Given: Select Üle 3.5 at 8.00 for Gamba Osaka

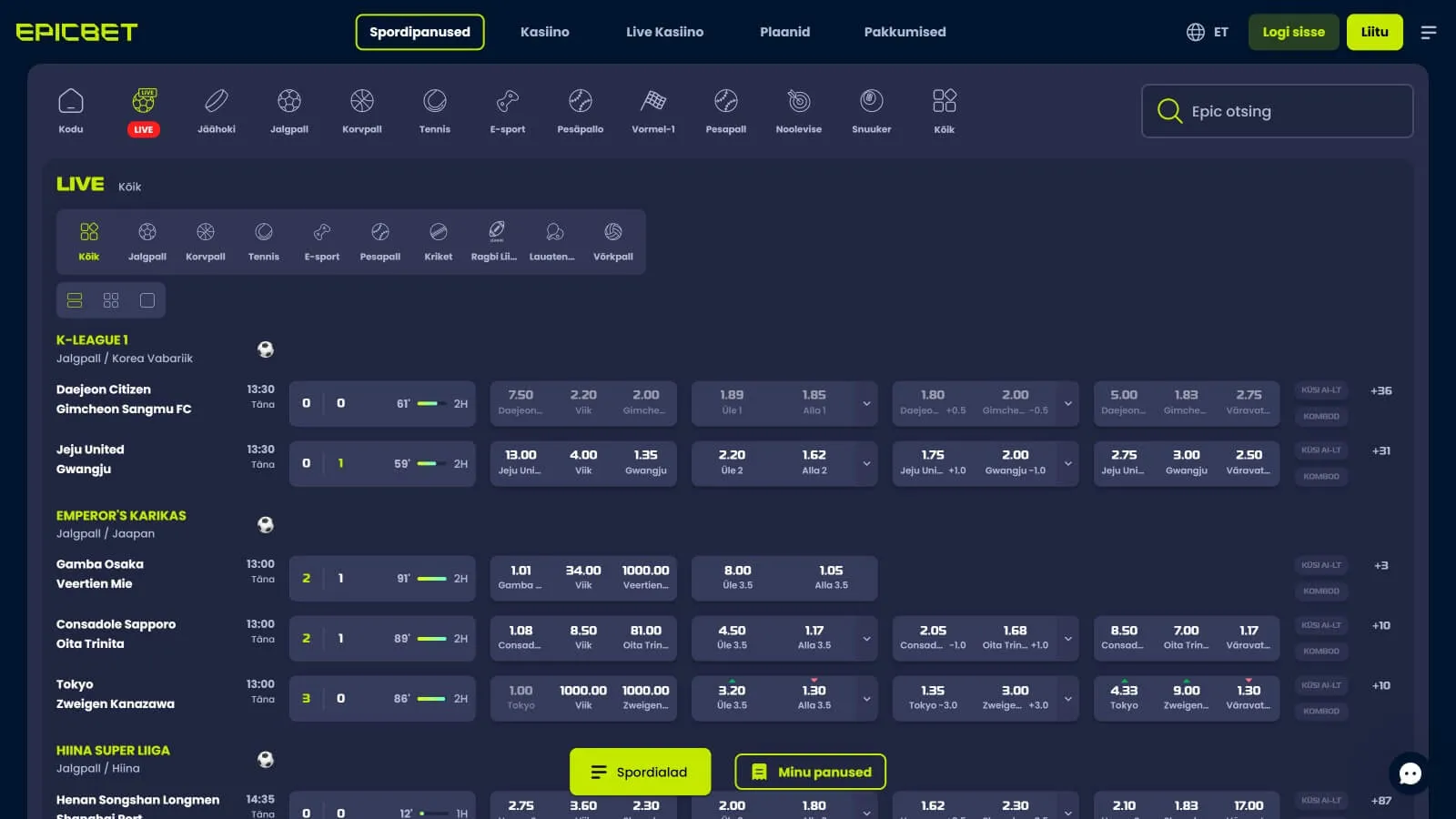Looking at the screenshot, I should (737, 577).
